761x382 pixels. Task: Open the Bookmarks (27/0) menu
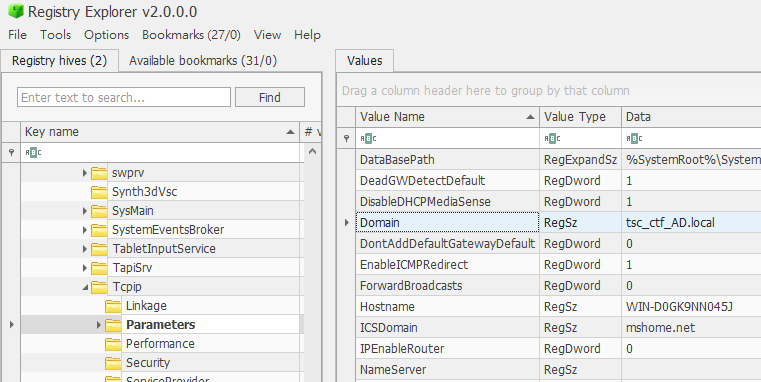coord(191,35)
